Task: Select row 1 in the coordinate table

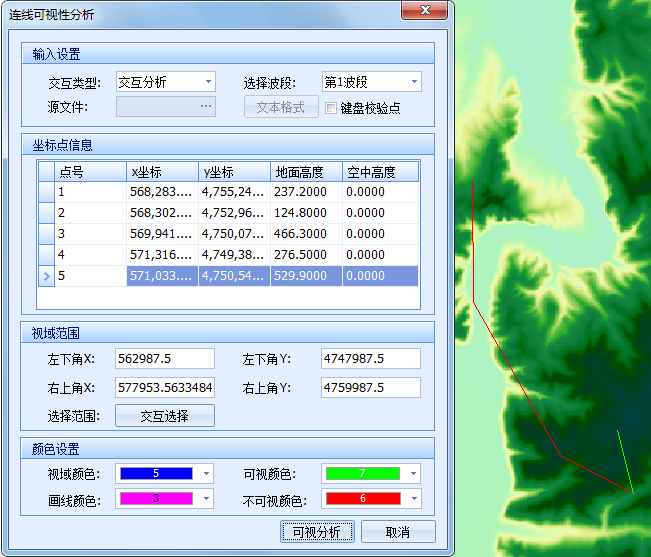Action: pos(90,192)
